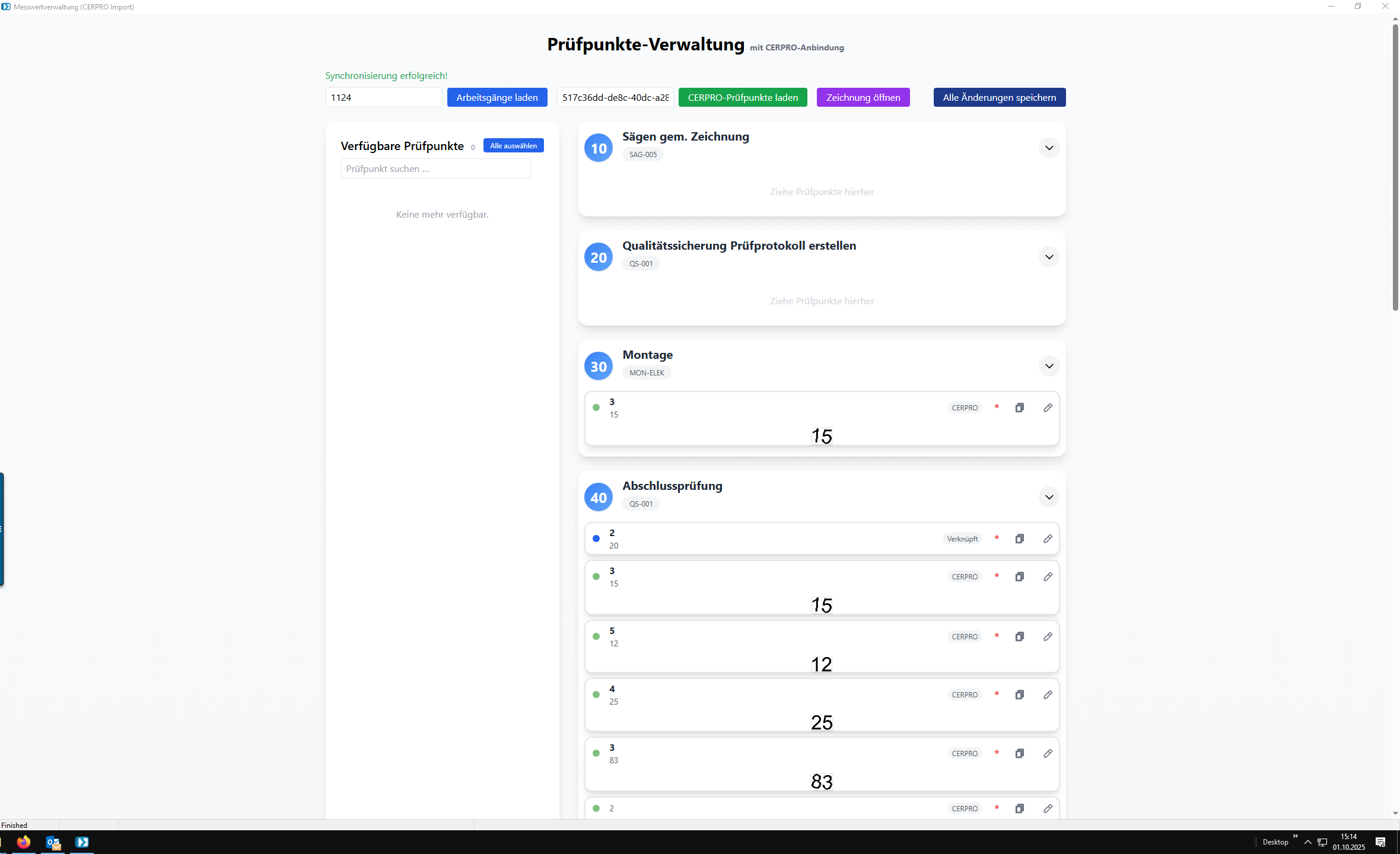
Task: Click Alle auswählen button
Action: point(513,145)
